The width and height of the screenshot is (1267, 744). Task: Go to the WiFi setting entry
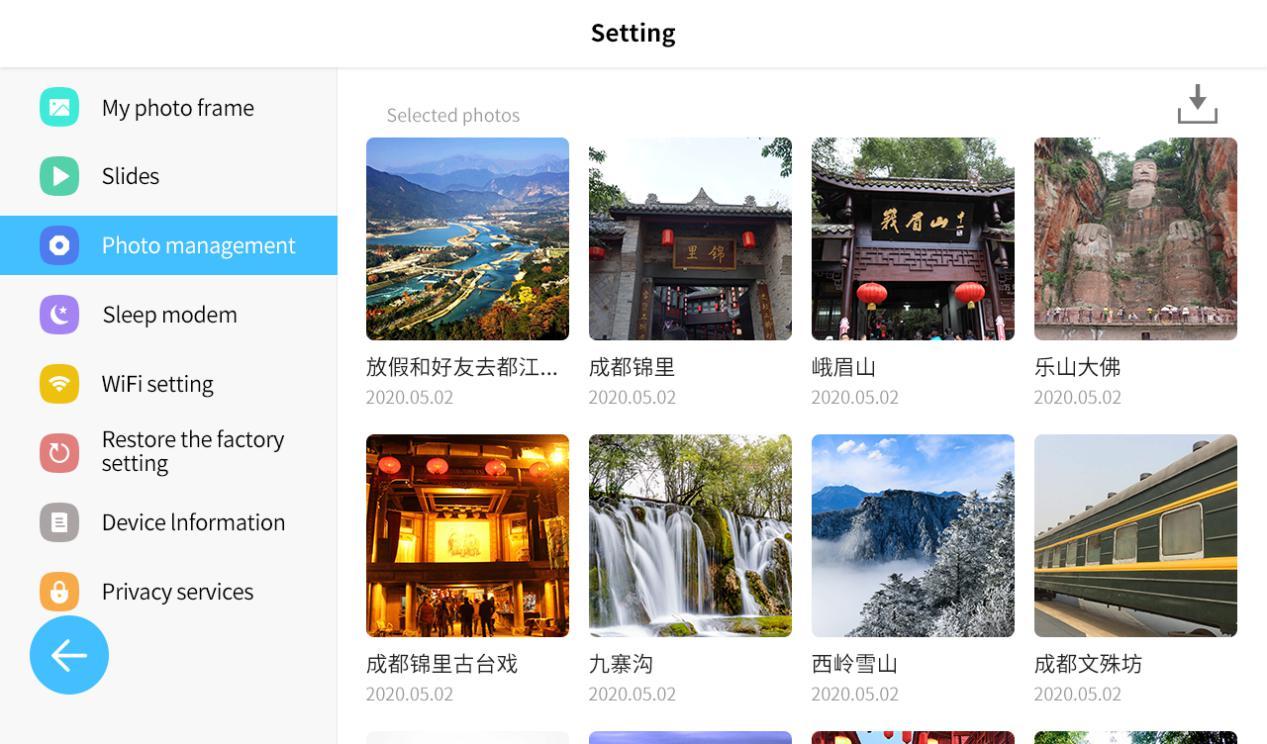click(x=168, y=384)
